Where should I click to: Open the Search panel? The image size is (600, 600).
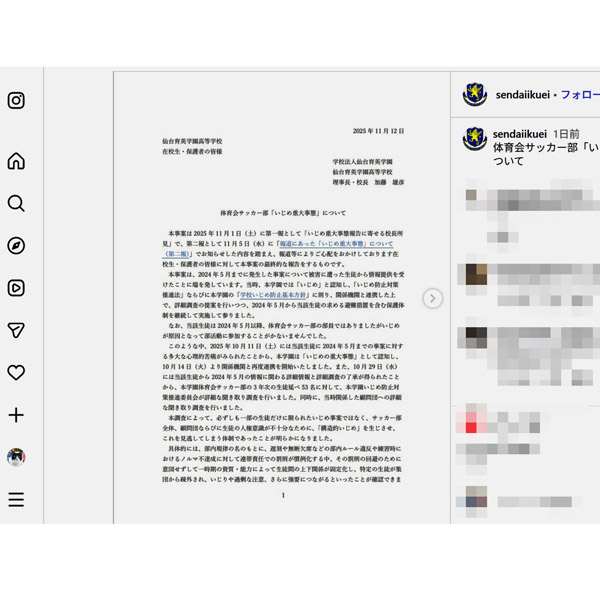tap(16, 204)
